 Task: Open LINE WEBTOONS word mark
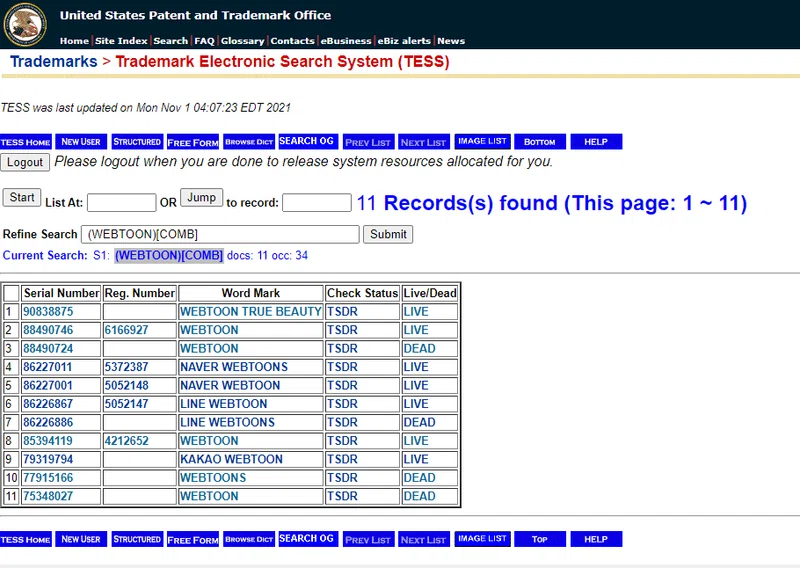(x=227, y=422)
